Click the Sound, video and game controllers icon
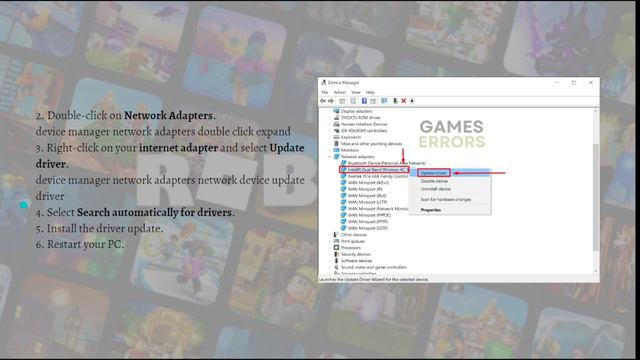The height and width of the screenshot is (360, 640). pyautogui.click(x=336, y=267)
